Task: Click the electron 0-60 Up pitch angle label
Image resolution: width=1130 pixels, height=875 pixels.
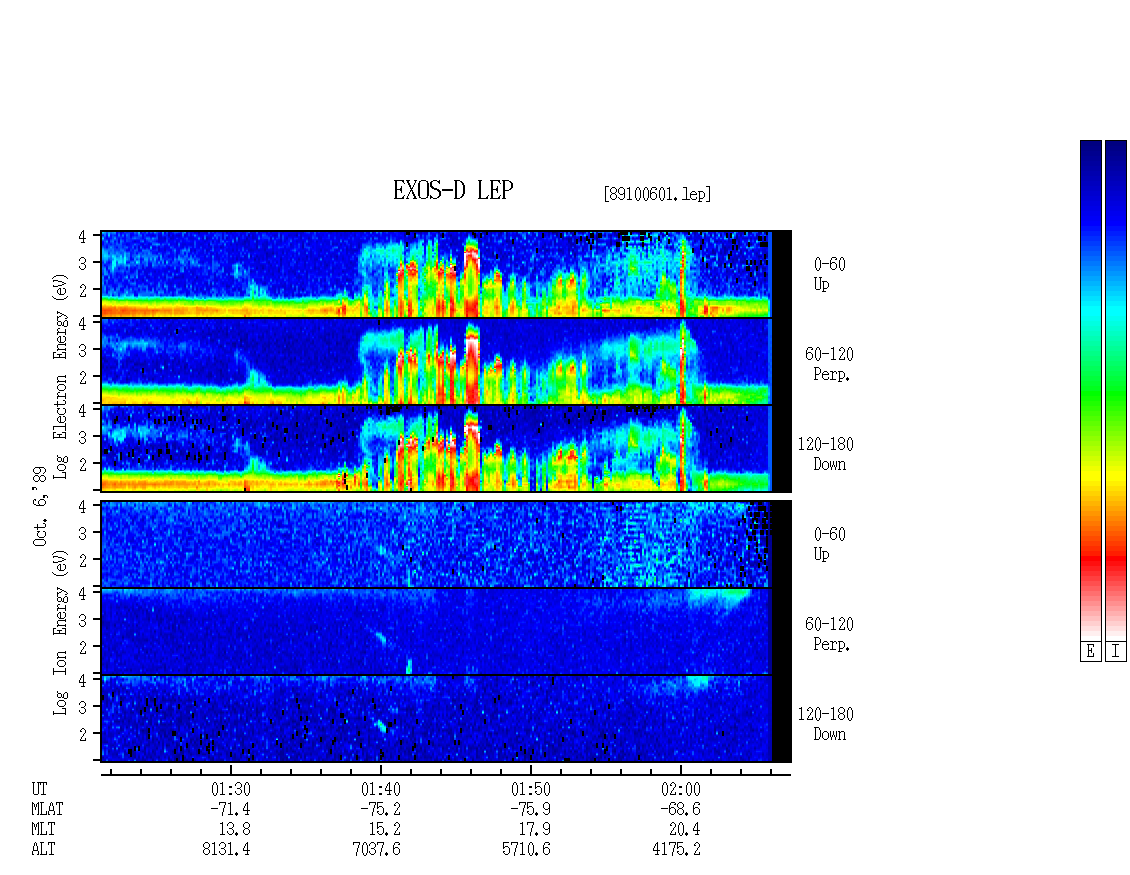Action: 829,274
